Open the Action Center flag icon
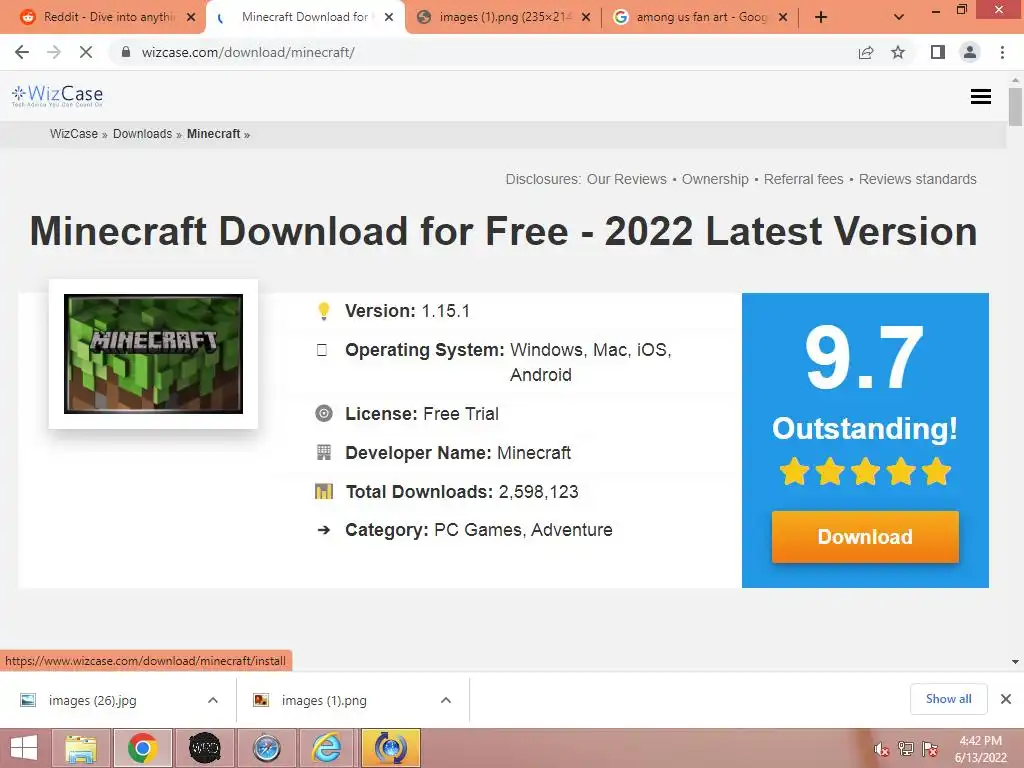The height and width of the screenshot is (768, 1024). [930, 749]
